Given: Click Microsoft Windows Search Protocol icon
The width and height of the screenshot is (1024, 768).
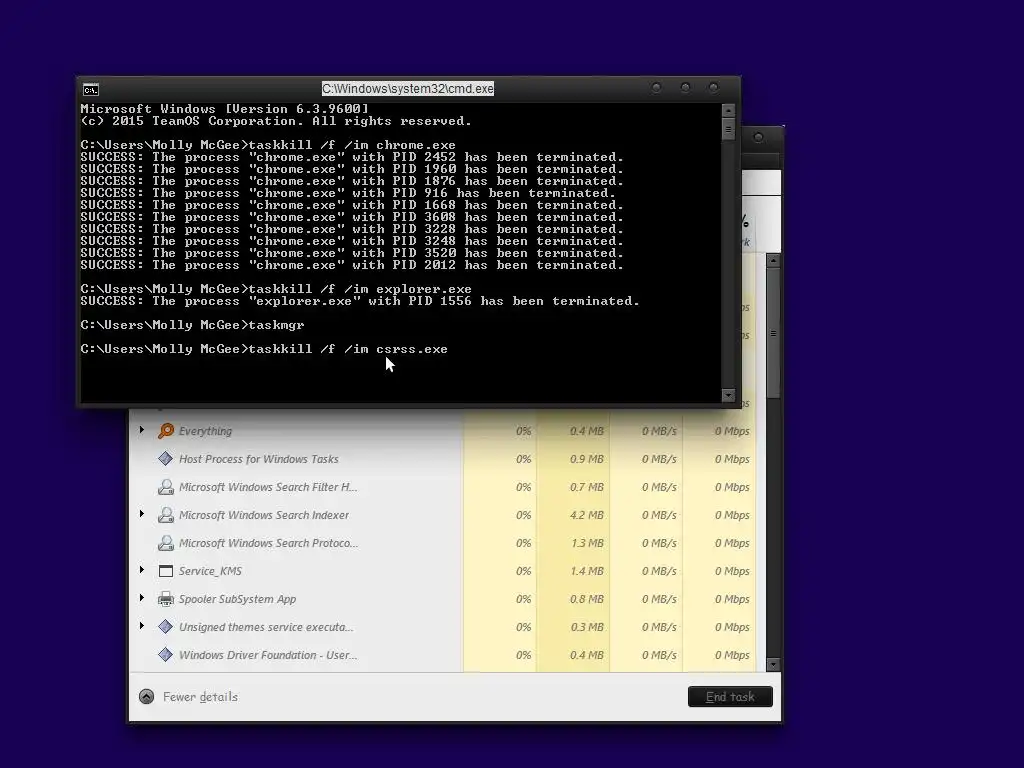Looking at the screenshot, I should click(x=166, y=543).
